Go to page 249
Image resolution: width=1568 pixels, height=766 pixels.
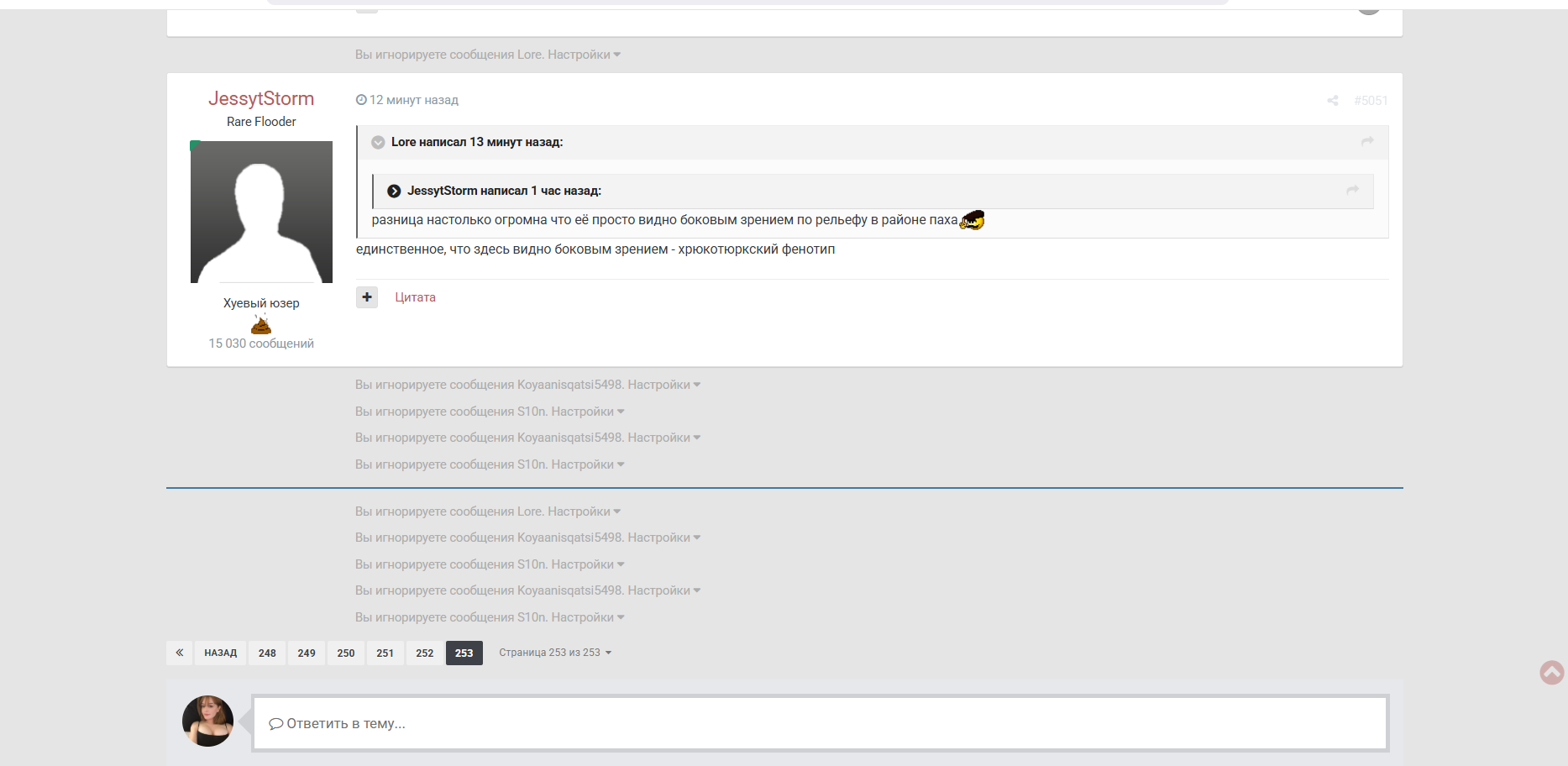coord(307,653)
